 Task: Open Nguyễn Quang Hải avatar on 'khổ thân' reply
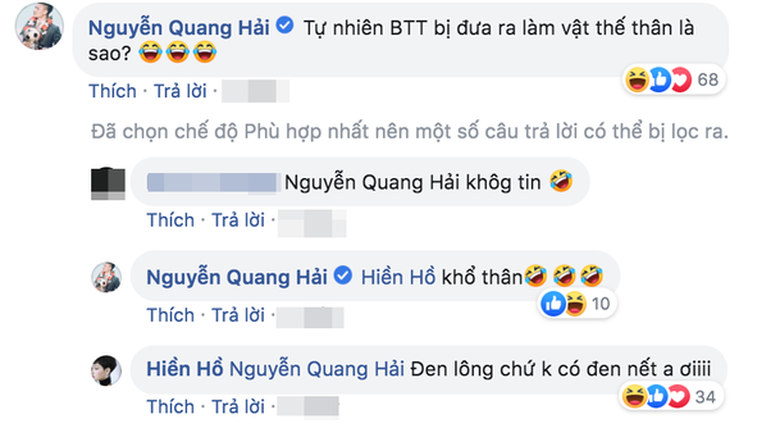click(x=106, y=277)
